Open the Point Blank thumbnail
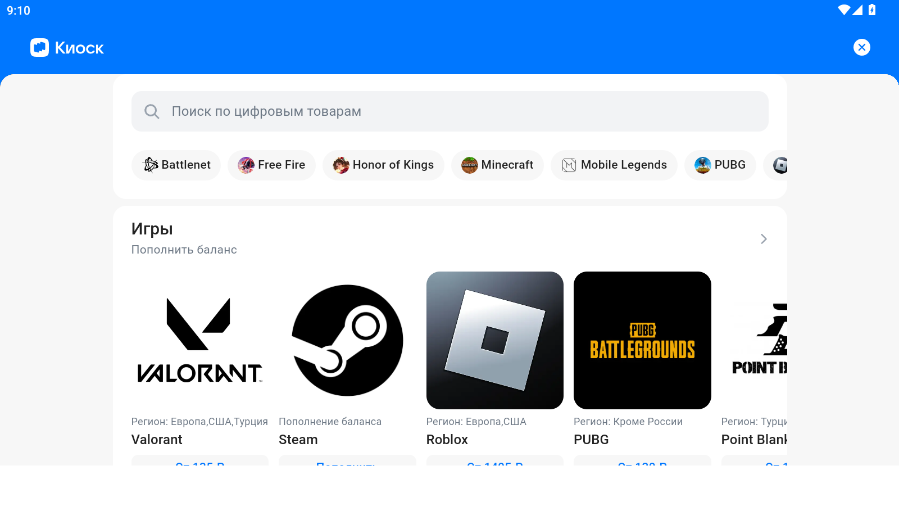 point(755,340)
